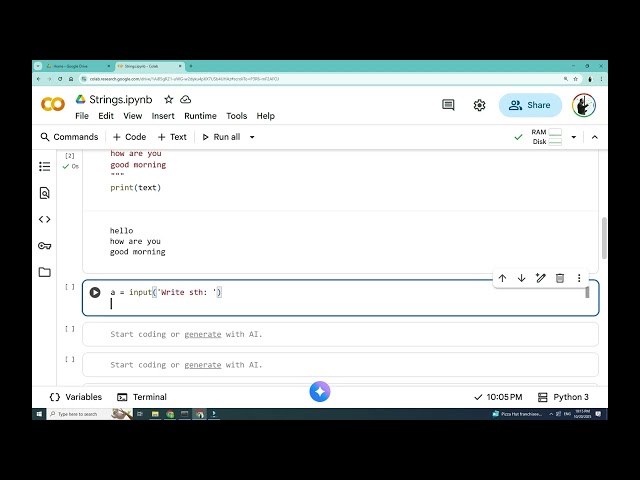Click the notebook vertical scrollbar thumb
This screenshot has width=640, height=480.
[x=604, y=238]
